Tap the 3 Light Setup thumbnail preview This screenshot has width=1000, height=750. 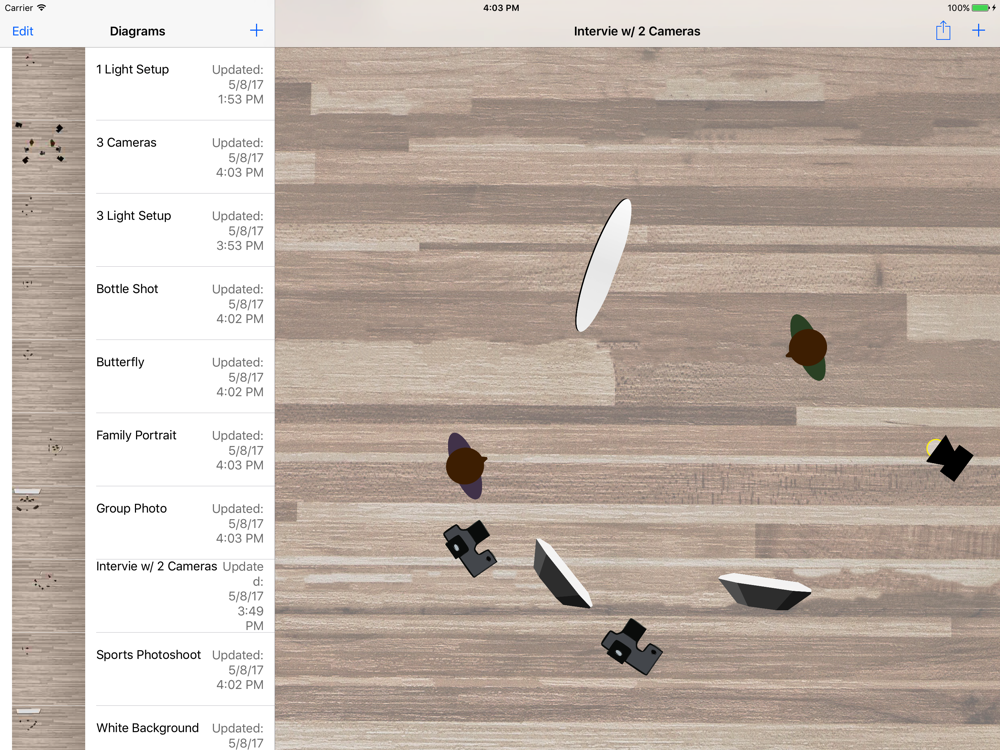coord(48,230)
